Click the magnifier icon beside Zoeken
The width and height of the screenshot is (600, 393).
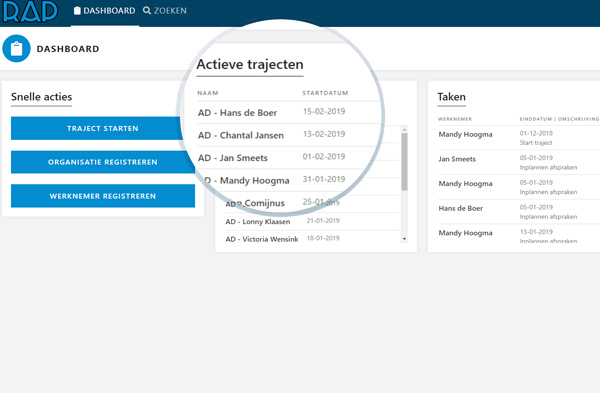[x=147, y=10]
